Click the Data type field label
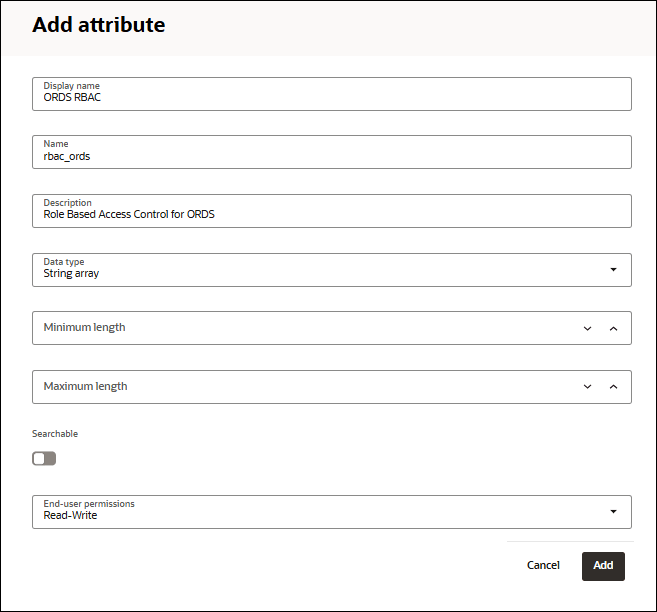This screenshot has height=612, width=657. (64, 262)
